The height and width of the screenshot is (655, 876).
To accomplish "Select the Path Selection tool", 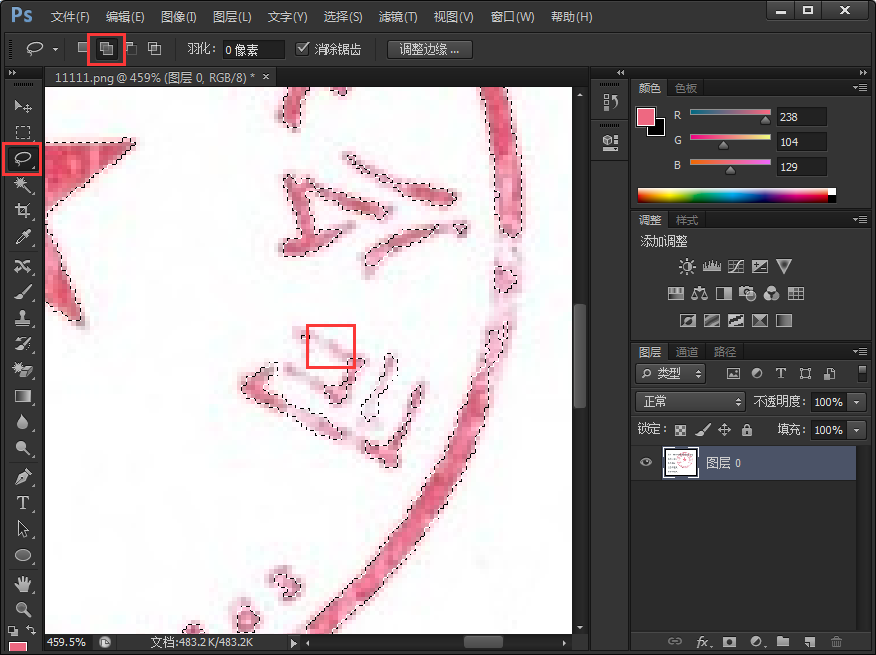I will tap(22, 529).
